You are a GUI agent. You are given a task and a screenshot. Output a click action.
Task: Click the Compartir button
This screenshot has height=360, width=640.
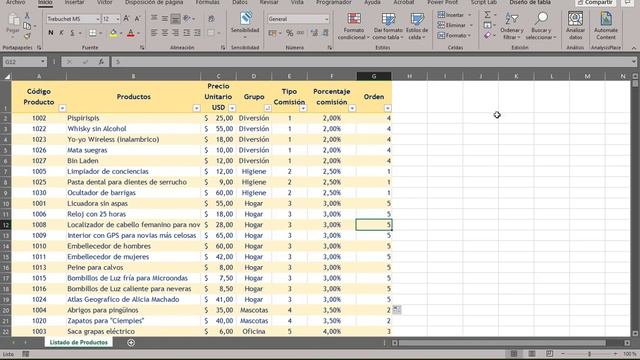coord(595,2)
